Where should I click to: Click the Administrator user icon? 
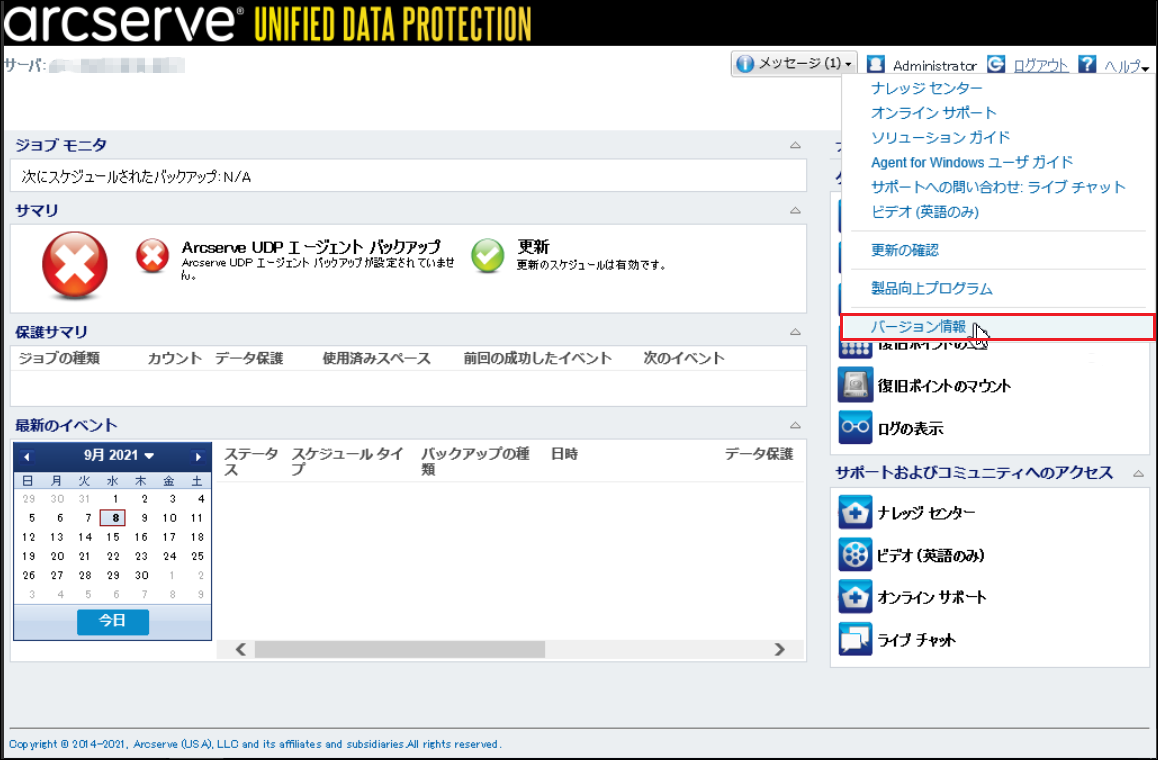(x=876, y=64)
